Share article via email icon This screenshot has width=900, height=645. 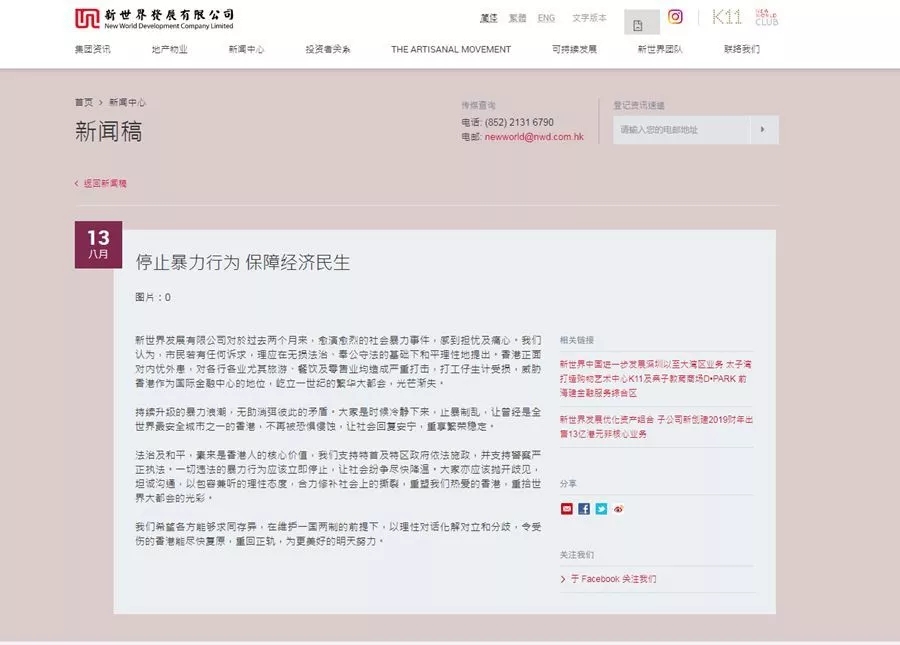(567, 509)
